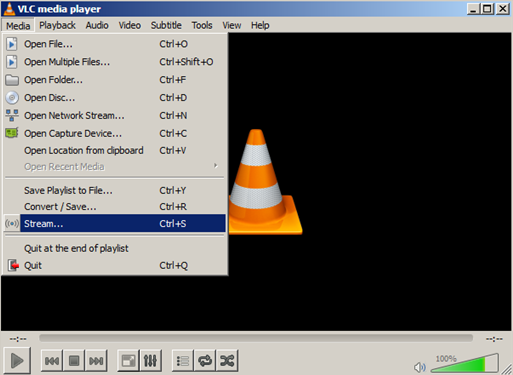Click the red exit icon beside Quit

tap(13, 266)
